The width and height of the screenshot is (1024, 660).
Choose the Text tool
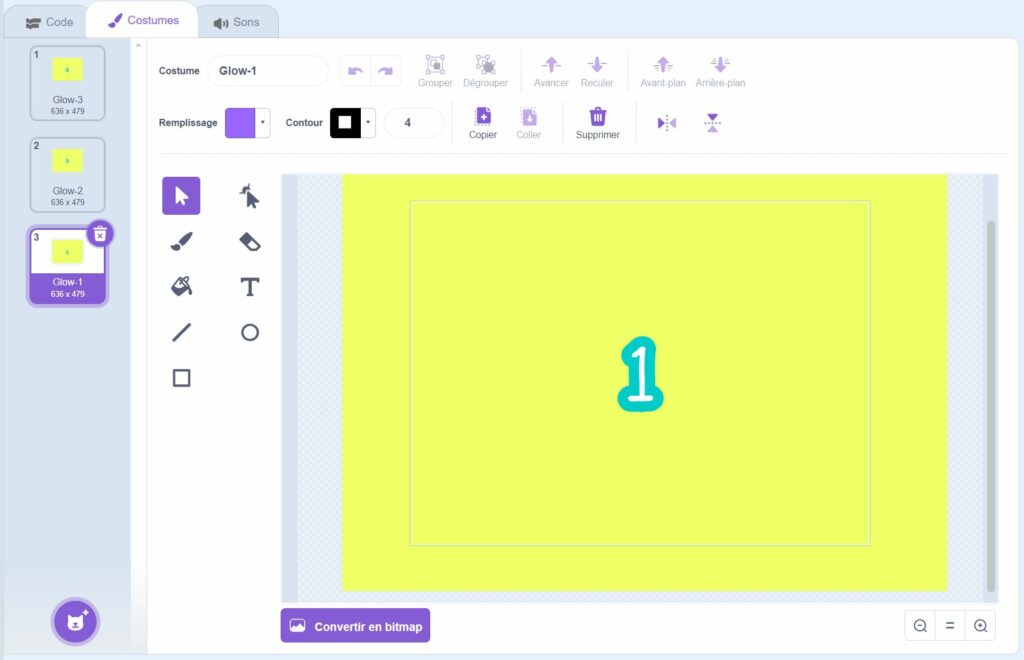pyautogui.click(x=250, y=287)
